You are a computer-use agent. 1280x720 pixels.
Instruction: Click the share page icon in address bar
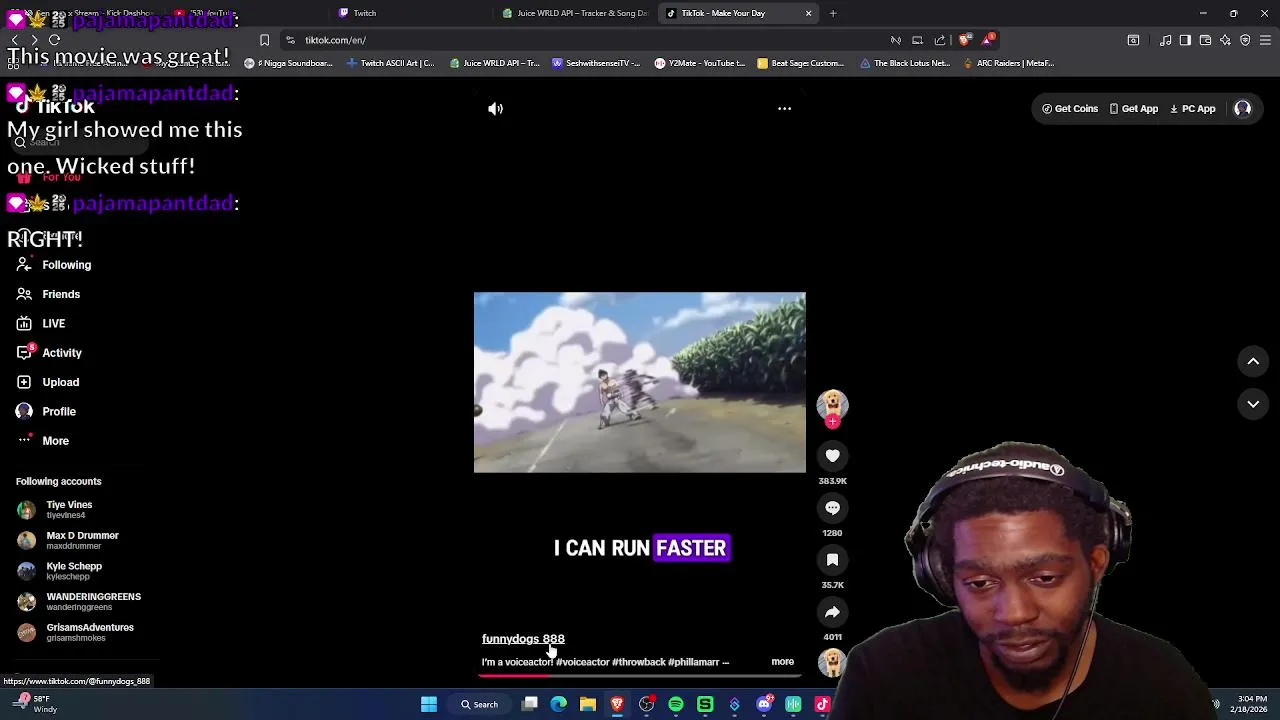click(940, 40)
